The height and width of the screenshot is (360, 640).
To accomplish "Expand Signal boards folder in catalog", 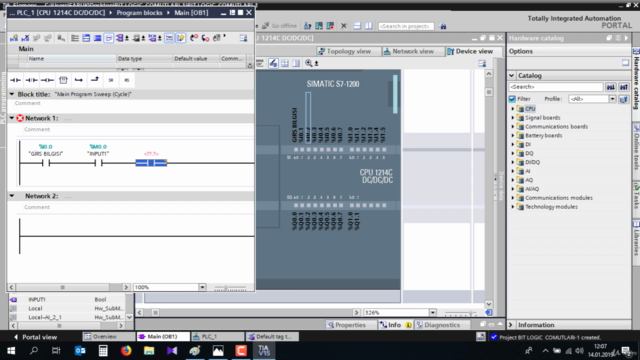I will 513,118.
